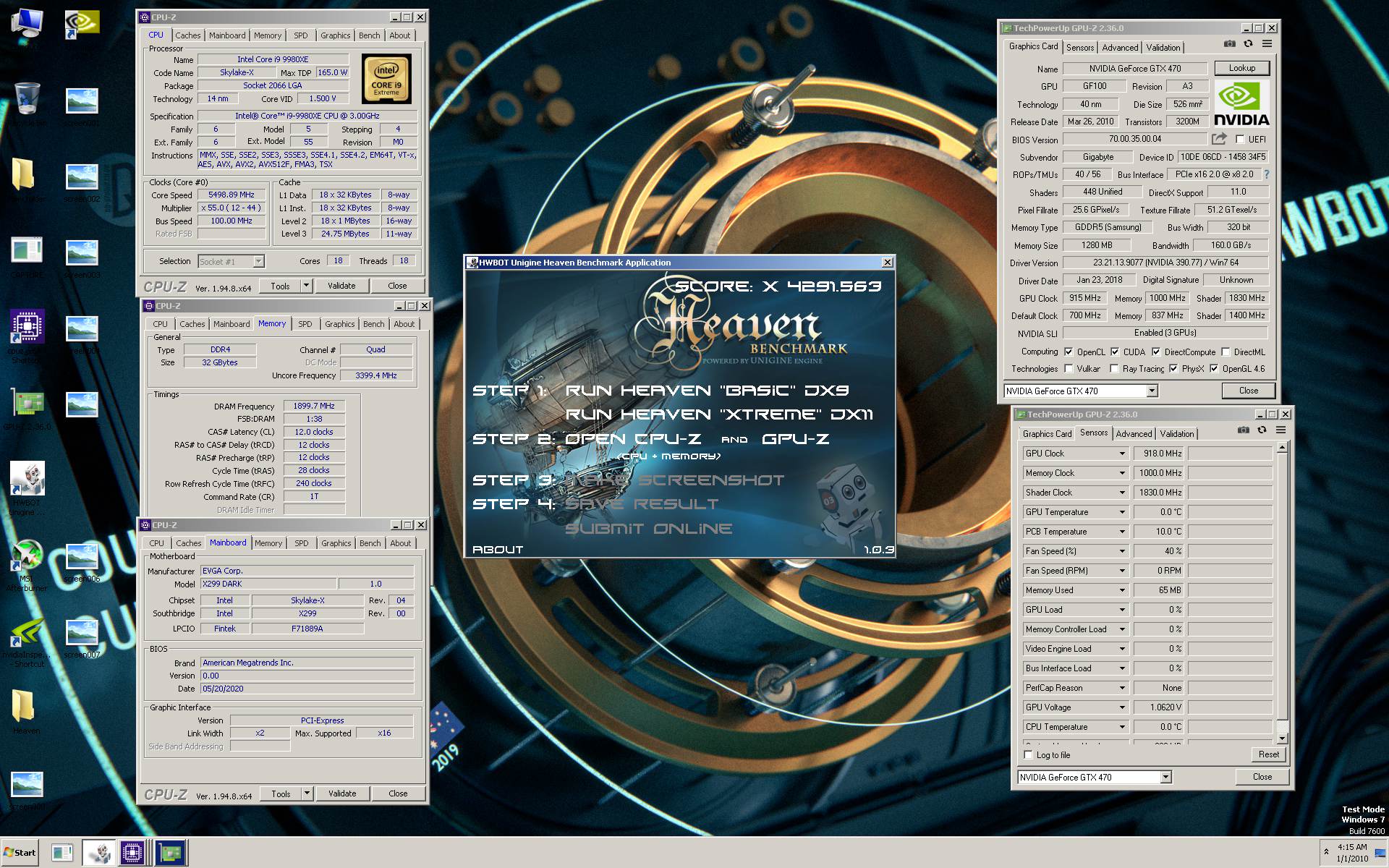Click BIOS Version share/export icon
The height and width of the screenshot is (868, 1389).
pos(1220,139)
